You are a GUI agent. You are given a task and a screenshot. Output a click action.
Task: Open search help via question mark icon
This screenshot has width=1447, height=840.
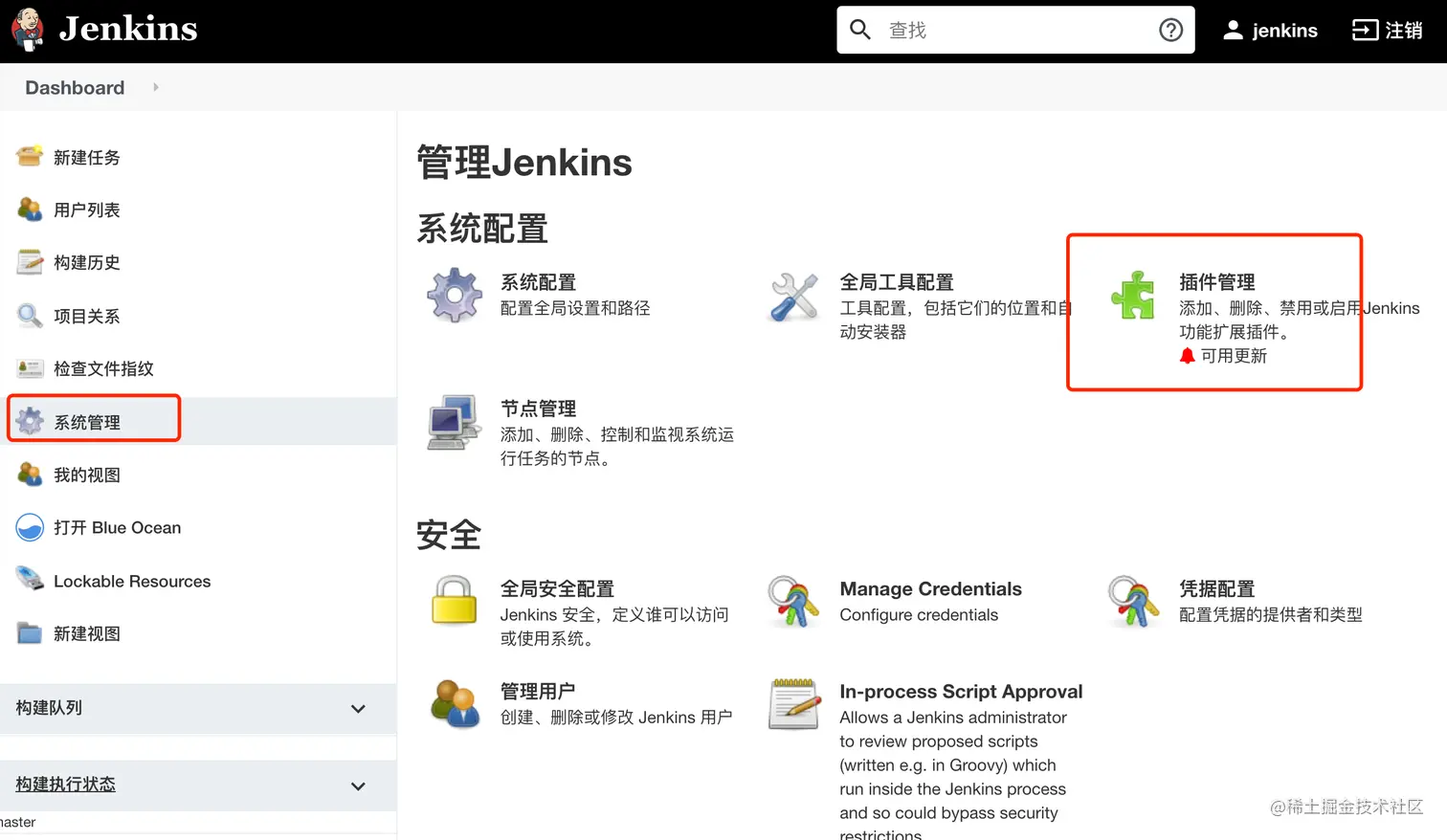click(x=1170, y=30)
